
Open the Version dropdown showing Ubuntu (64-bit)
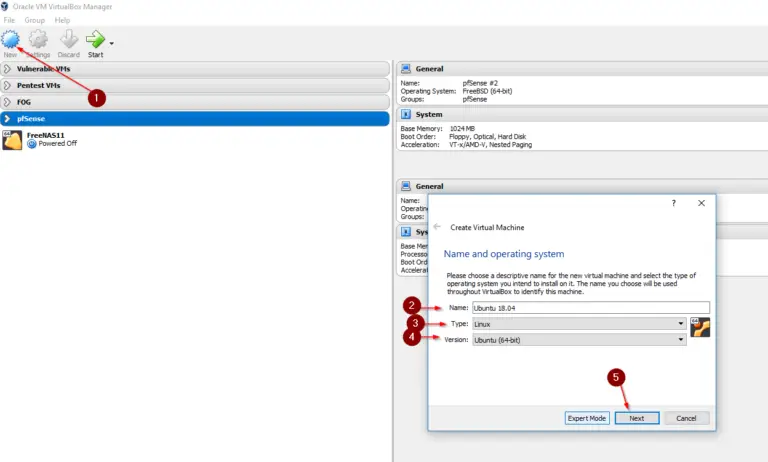coord(579,340)
